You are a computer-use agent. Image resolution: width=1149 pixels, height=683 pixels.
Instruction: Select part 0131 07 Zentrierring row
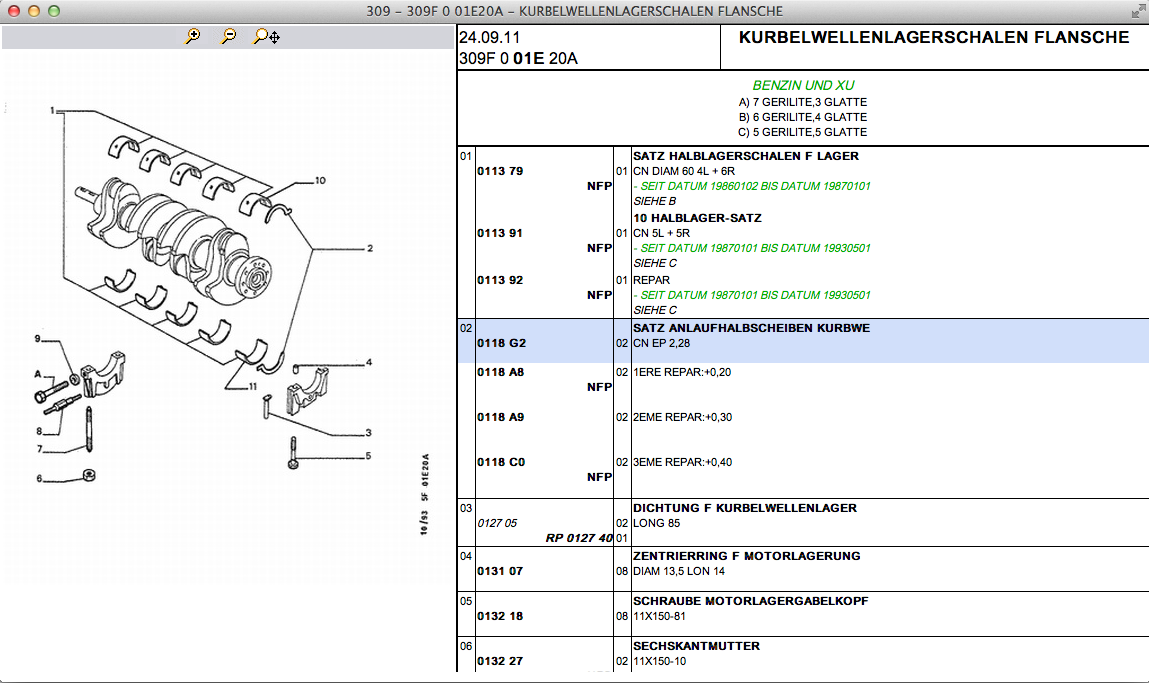point(500,571)
